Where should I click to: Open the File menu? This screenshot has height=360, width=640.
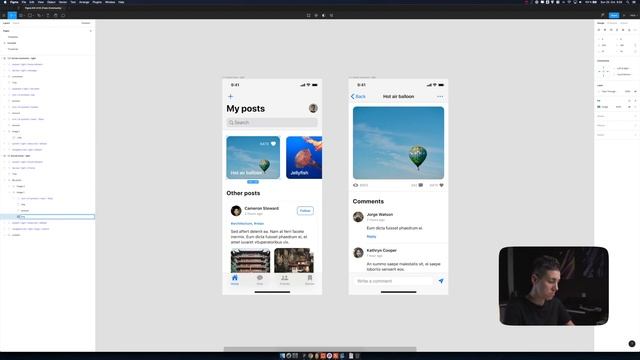coord(24,2)
